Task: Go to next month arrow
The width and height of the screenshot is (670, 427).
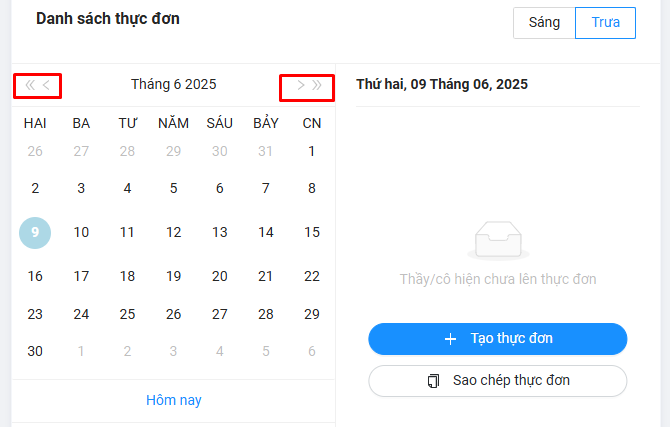Action: pyautogui.click(x=300, y=85)
